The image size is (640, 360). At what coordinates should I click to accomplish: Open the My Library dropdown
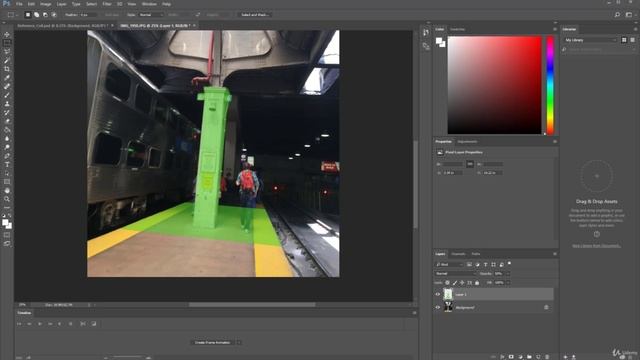tap(590, 40)
